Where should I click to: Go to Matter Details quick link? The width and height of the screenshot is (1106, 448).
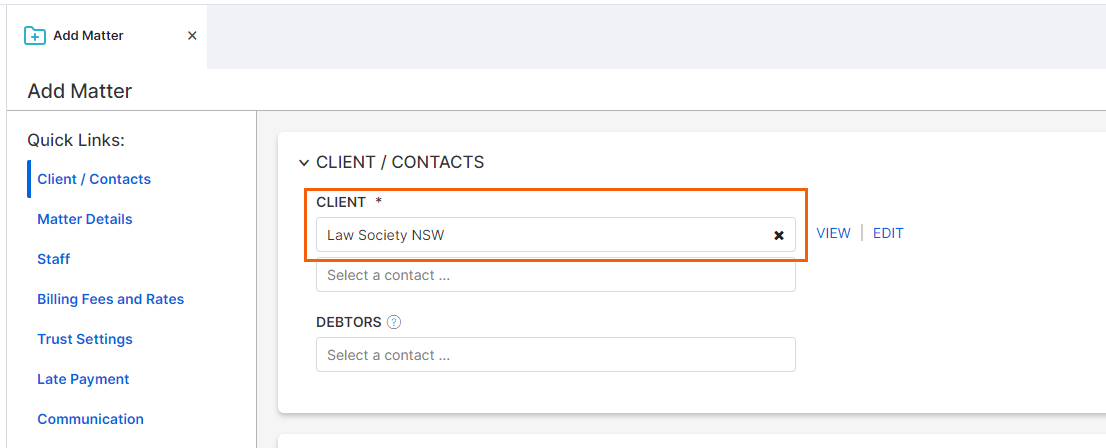click(85, 219)
